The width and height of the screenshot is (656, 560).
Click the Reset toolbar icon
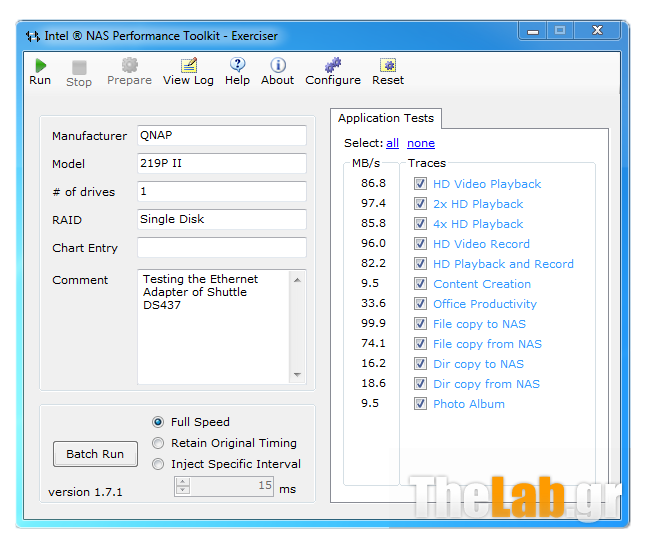coord(388,66)
